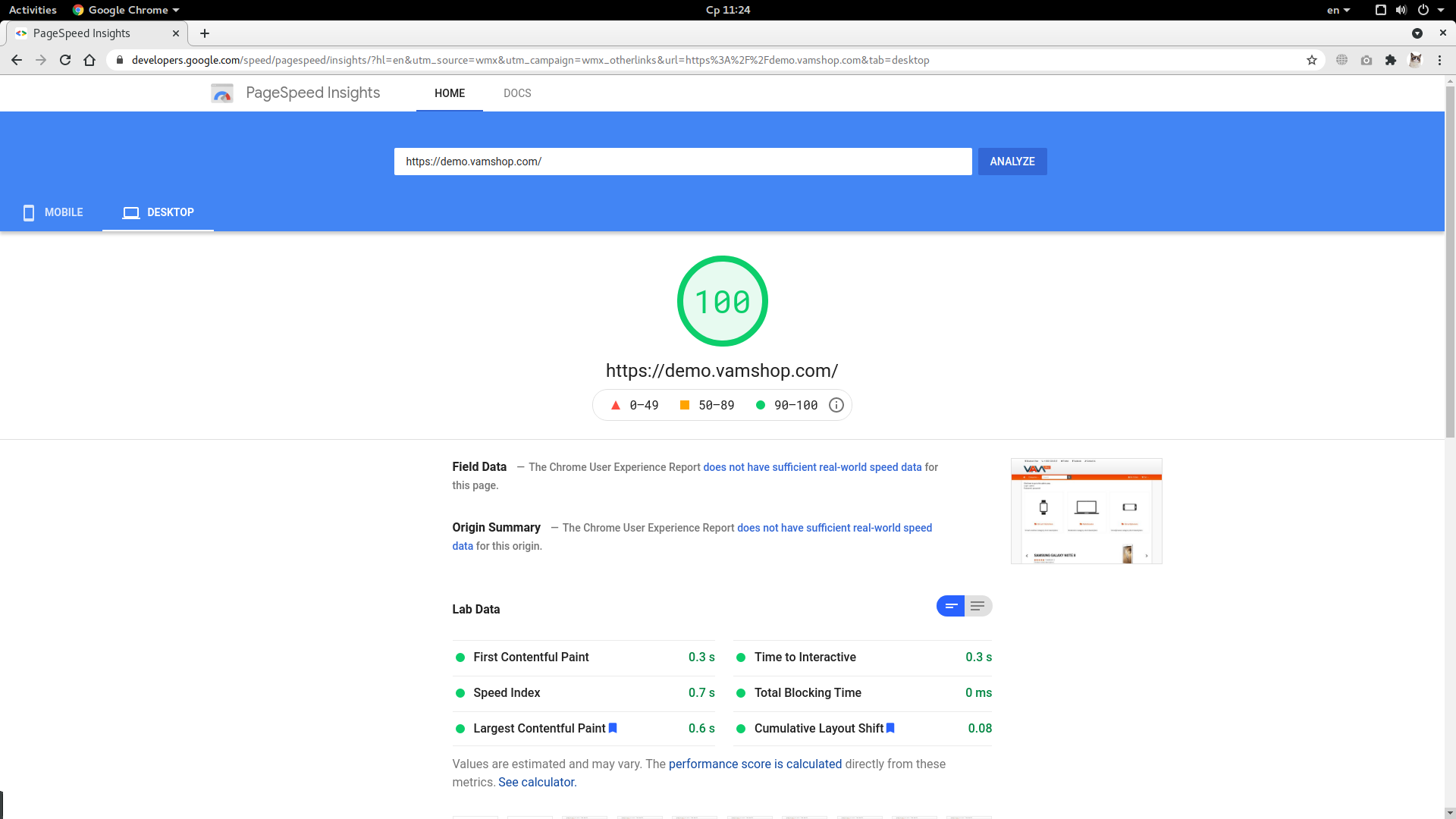Click the 'Speed Index' metric label
The height and width of the screenshot is (819, 1456).
[x=507, y=692]
